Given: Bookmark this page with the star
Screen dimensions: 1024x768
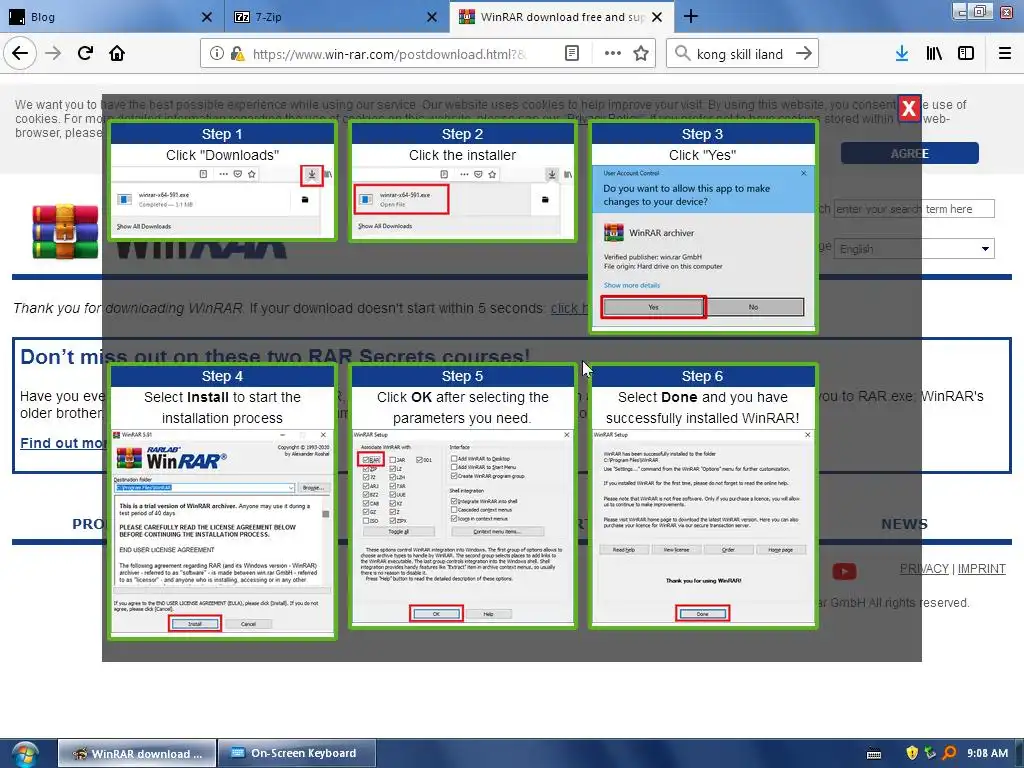Looking at the screenshot, I should click(641, 54).
